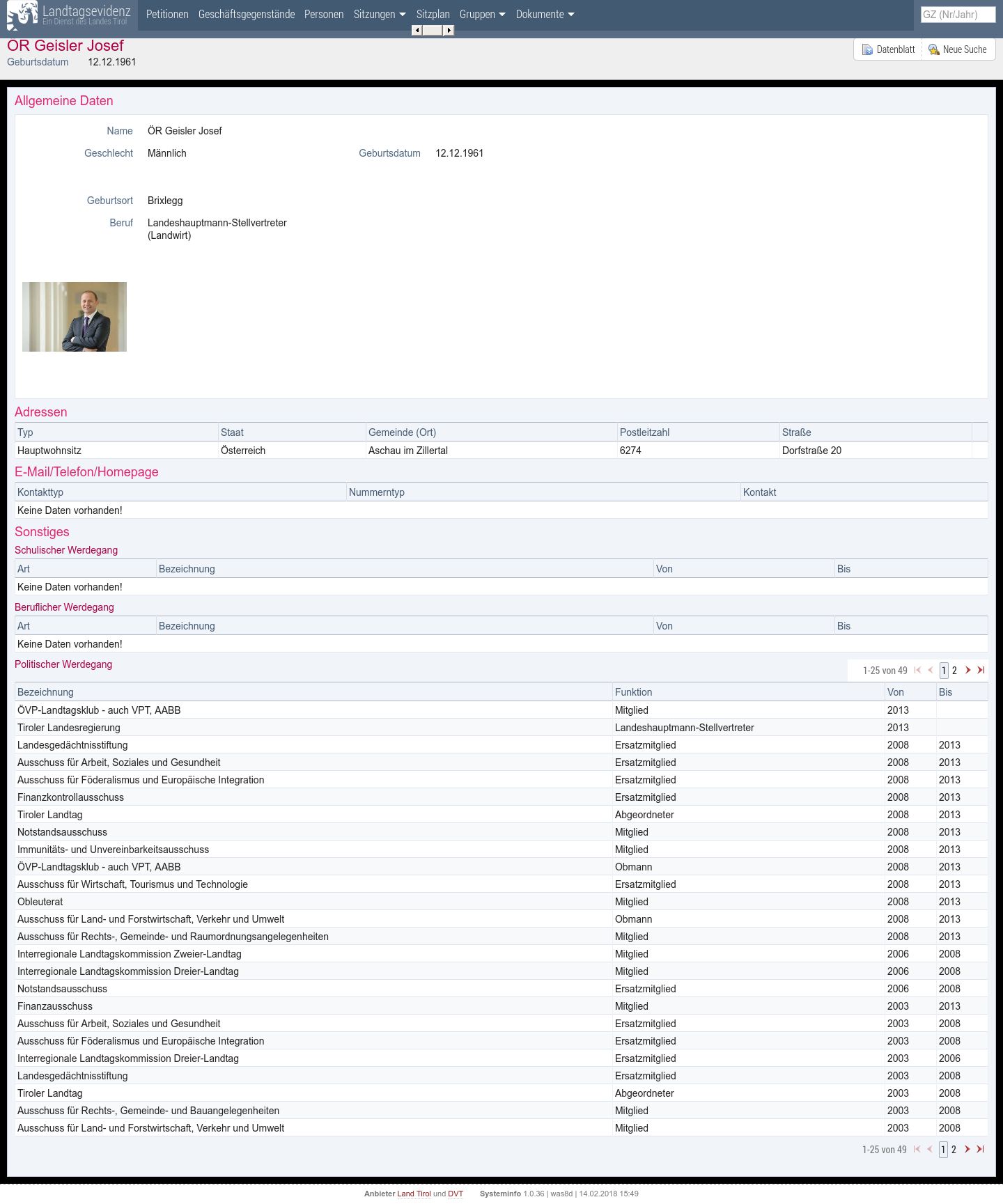Click the Neue Suche button
1003x1204 pixels.
click(x=958, y=49)
